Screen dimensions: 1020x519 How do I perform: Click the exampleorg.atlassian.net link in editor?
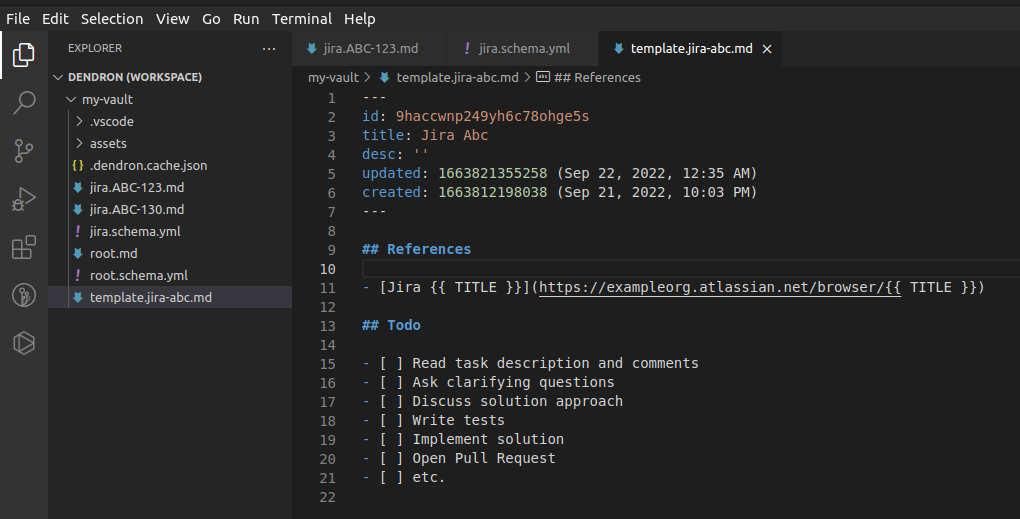point(720,287)
